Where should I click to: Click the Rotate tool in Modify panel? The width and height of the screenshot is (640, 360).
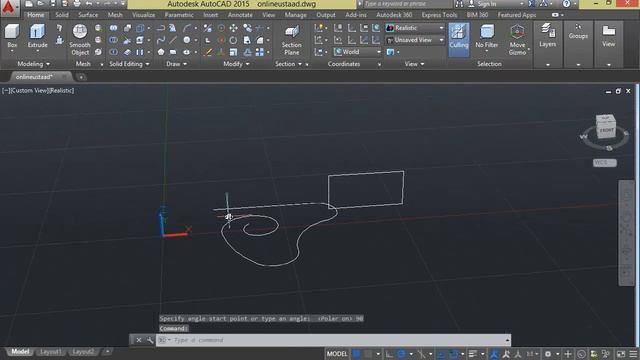point(233,40)
